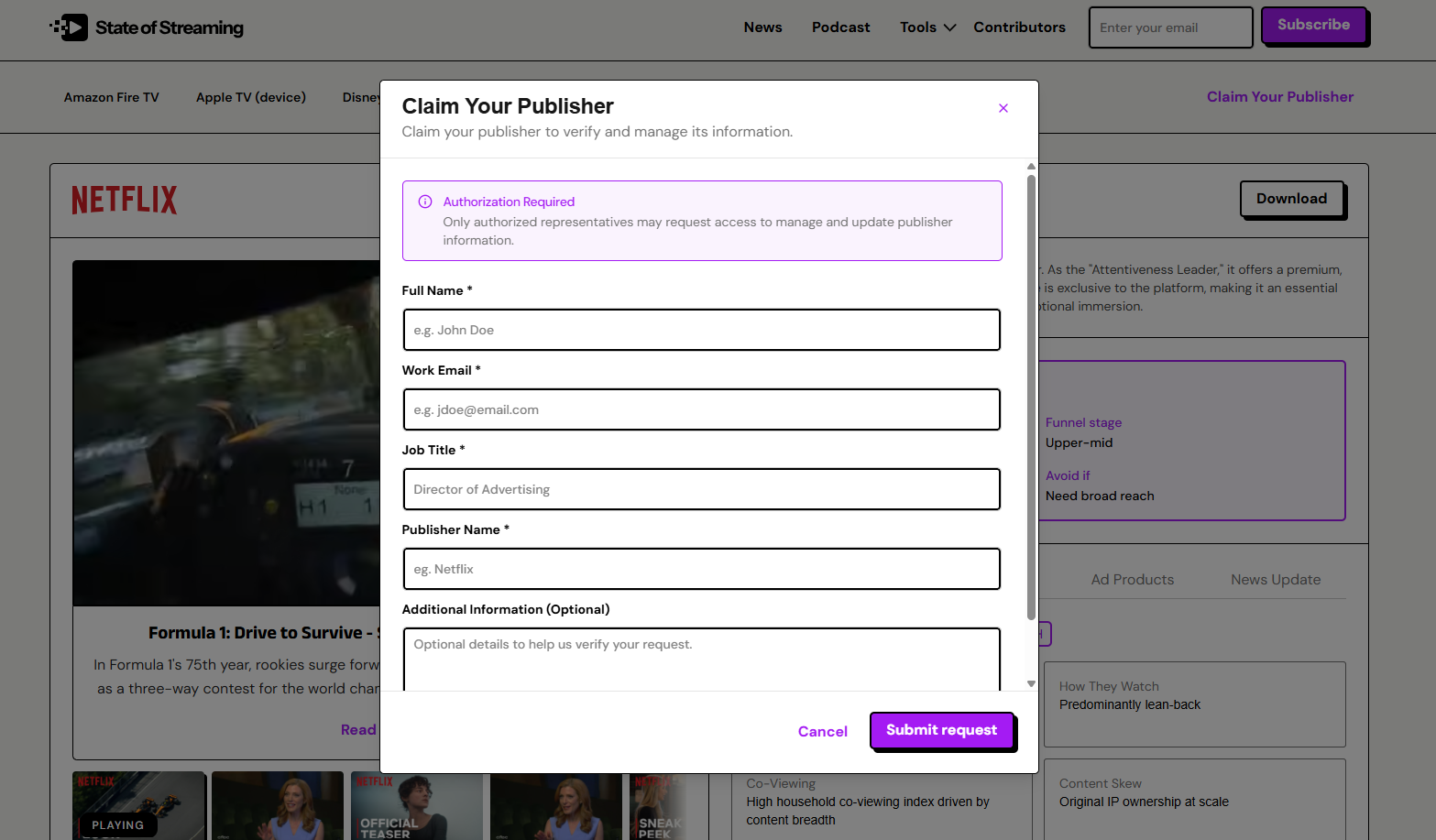Click the Work Email input field
1436x840 pixels.
point(701,409)
